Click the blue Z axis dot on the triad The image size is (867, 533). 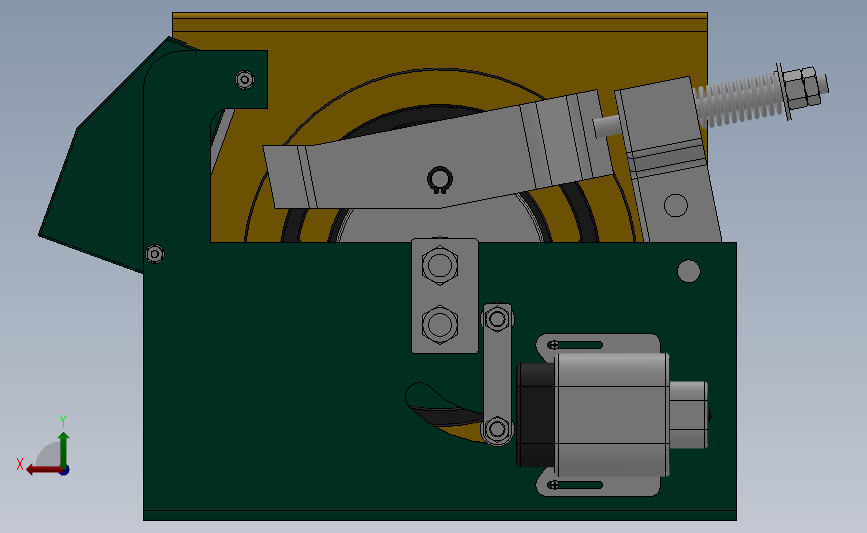(65, 471)
